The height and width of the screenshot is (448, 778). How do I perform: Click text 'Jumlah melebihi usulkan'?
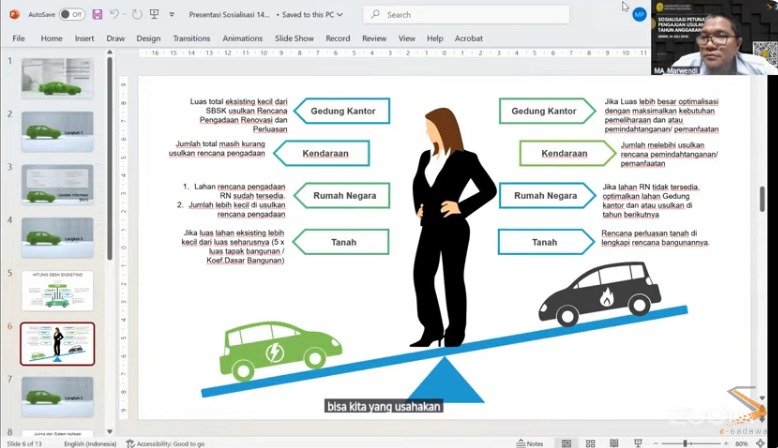pos(662,145)
